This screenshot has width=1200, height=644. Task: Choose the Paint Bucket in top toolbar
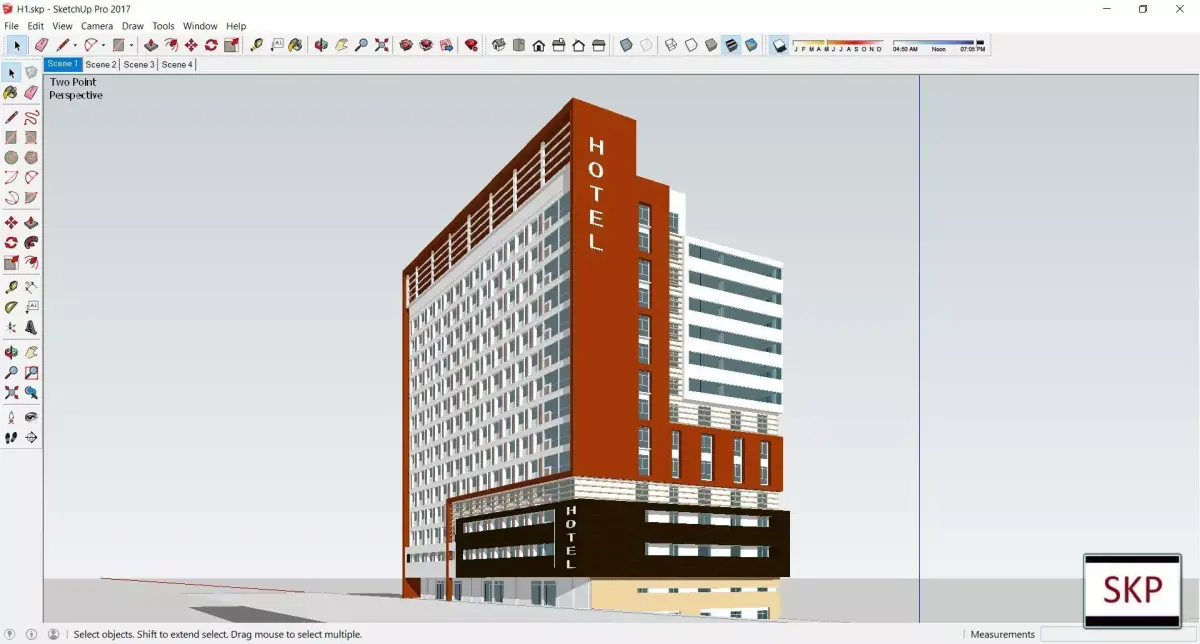pos(295,45)
